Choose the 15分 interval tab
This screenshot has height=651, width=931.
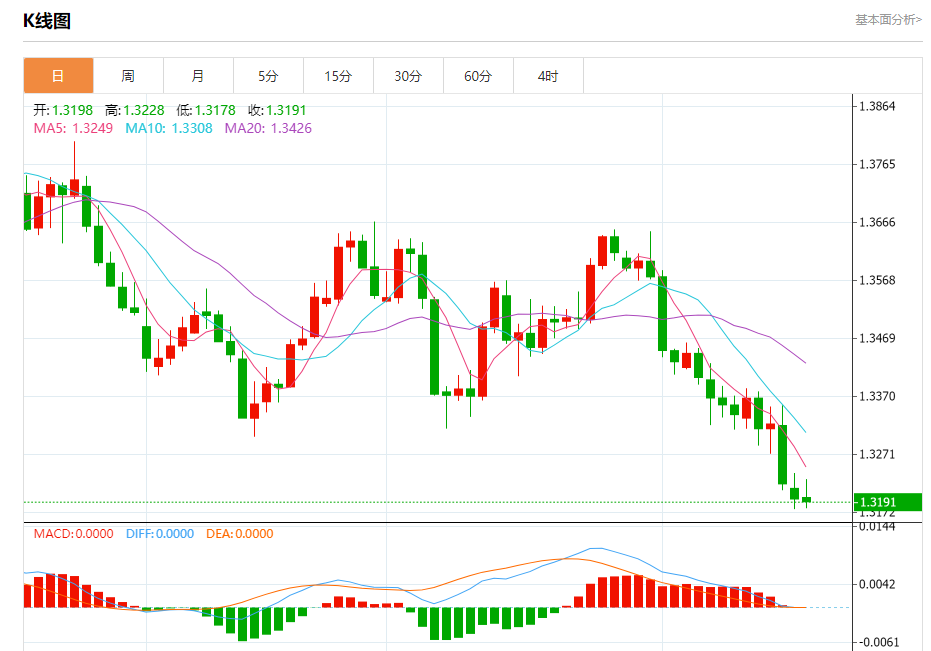pyautogui.click(x=338, y=76)
